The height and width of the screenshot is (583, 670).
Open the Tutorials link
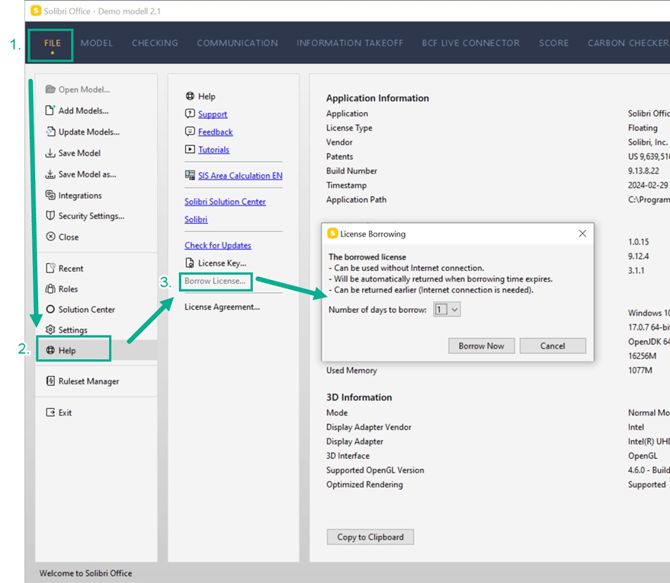[x=214, y=150]
